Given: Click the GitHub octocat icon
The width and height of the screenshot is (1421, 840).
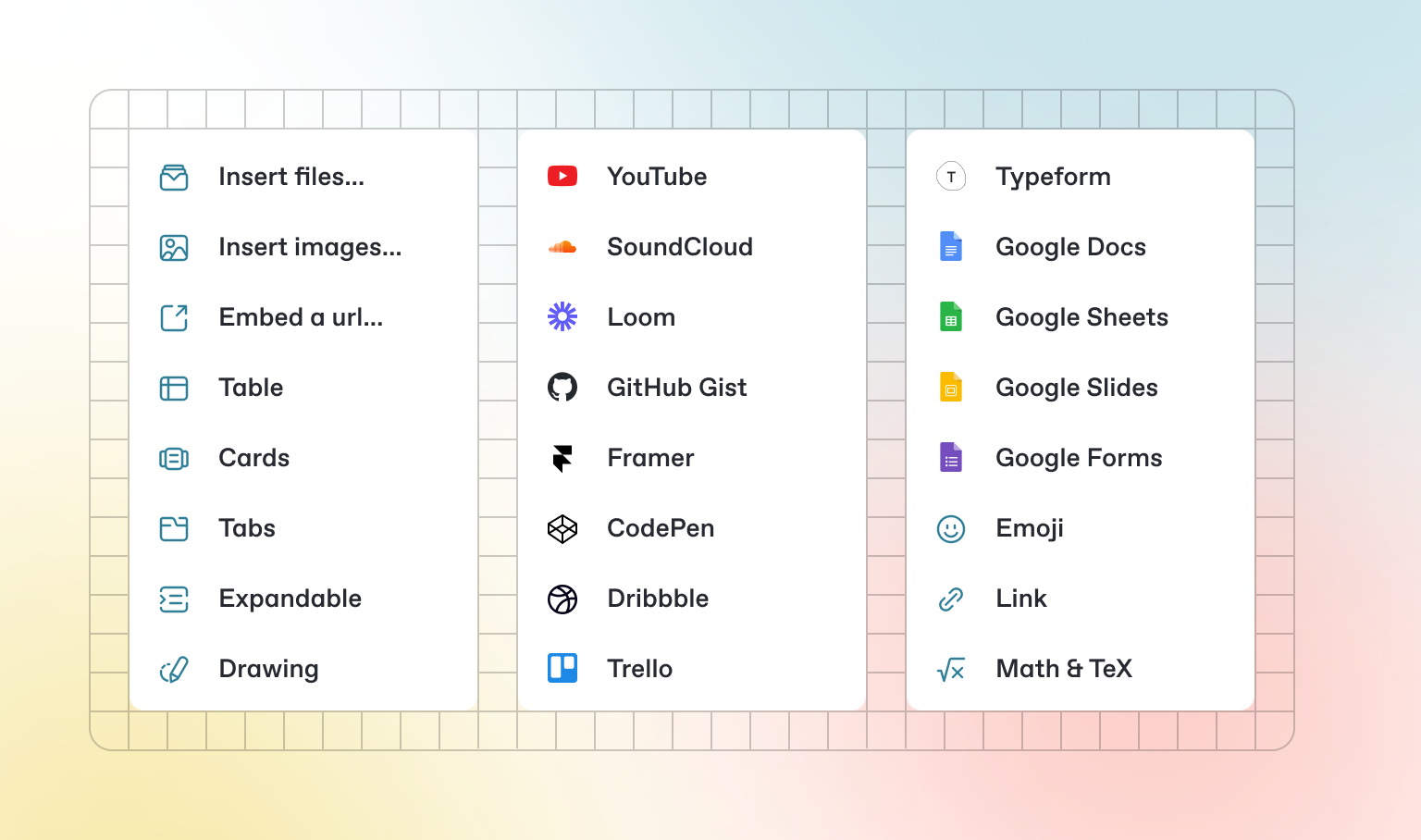Looking at the screenshot, I should pyautogui.click(x=562, y=387).
